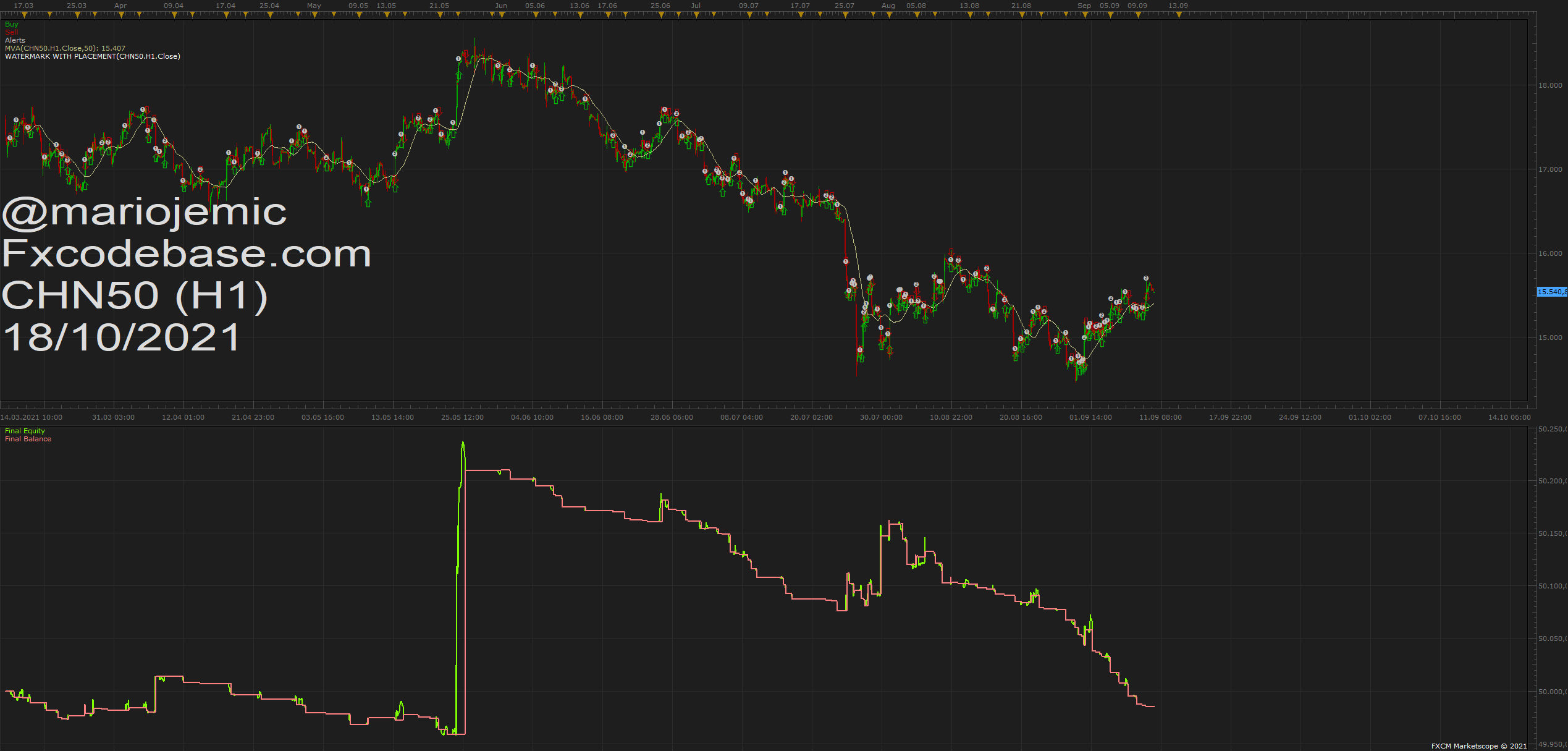Click the 20.08 16:00 time label
Screen dimensions: 1568x751
click(1021, 417)
